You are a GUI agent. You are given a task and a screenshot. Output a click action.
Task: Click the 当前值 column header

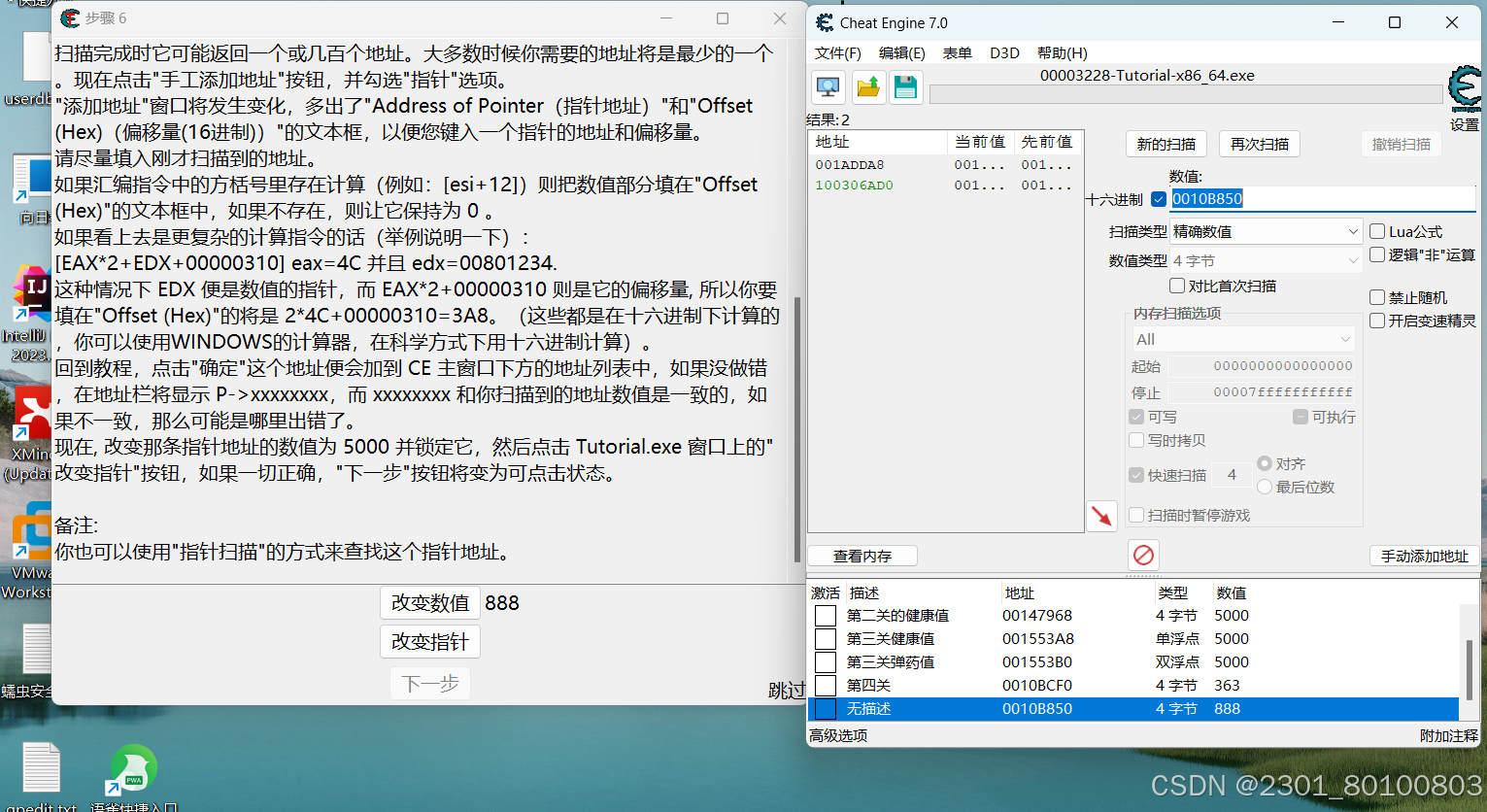coord(980,142)
